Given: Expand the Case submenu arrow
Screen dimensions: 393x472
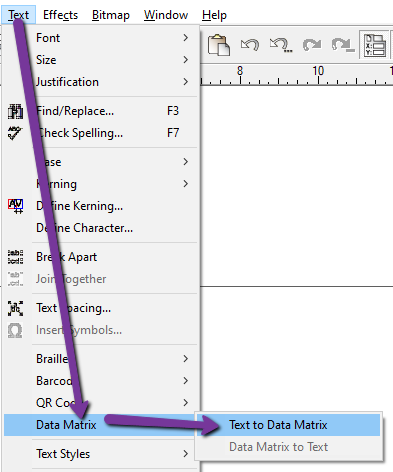Looking at the screenshot, I should click(x=186, y=162).
